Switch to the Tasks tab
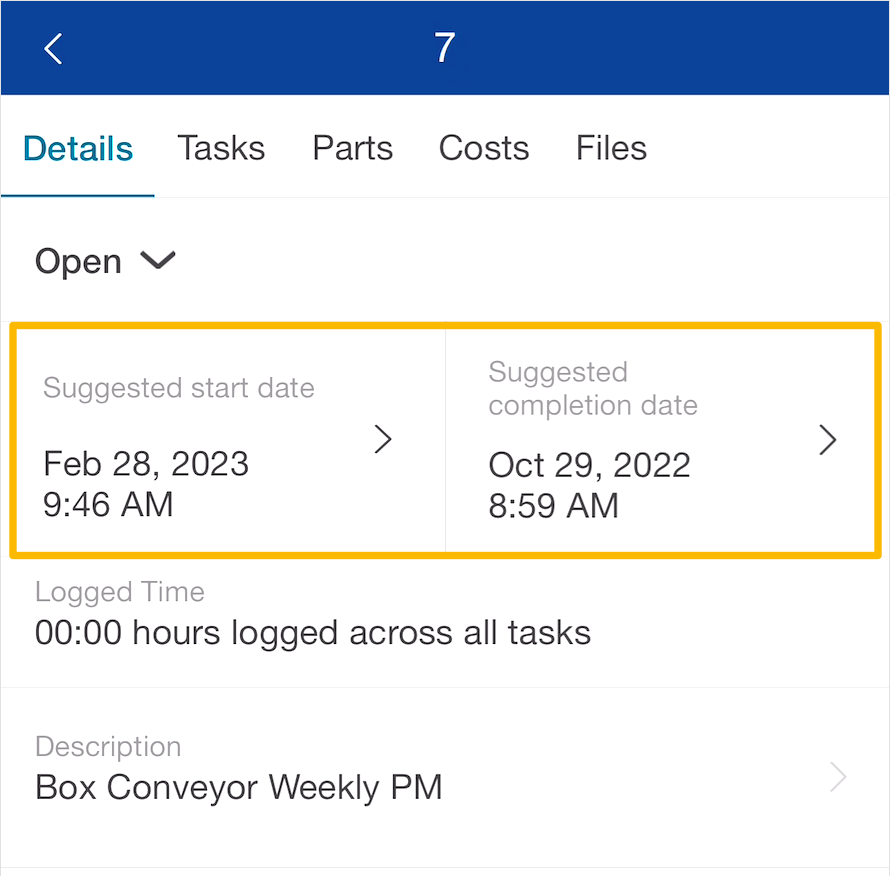890x876 pixels. coord(221,149)
